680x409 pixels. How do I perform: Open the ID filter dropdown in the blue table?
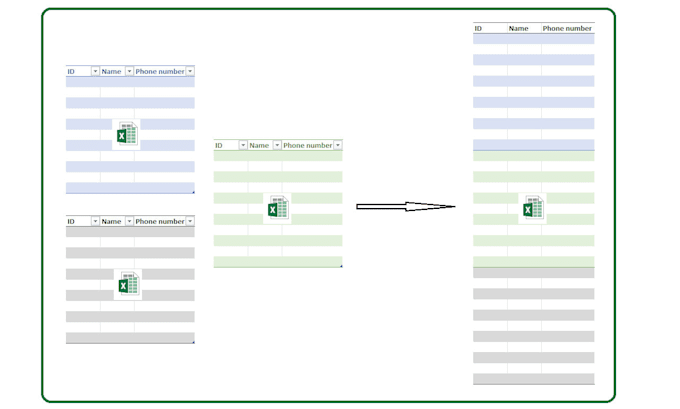tap(95, 71)
